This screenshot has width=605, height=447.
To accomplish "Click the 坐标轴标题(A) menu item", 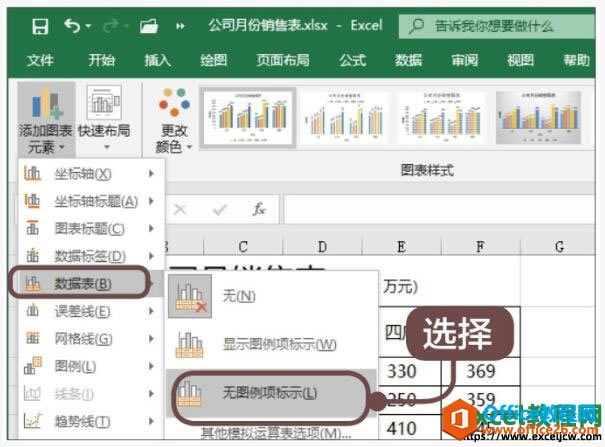I will point(92,201).
